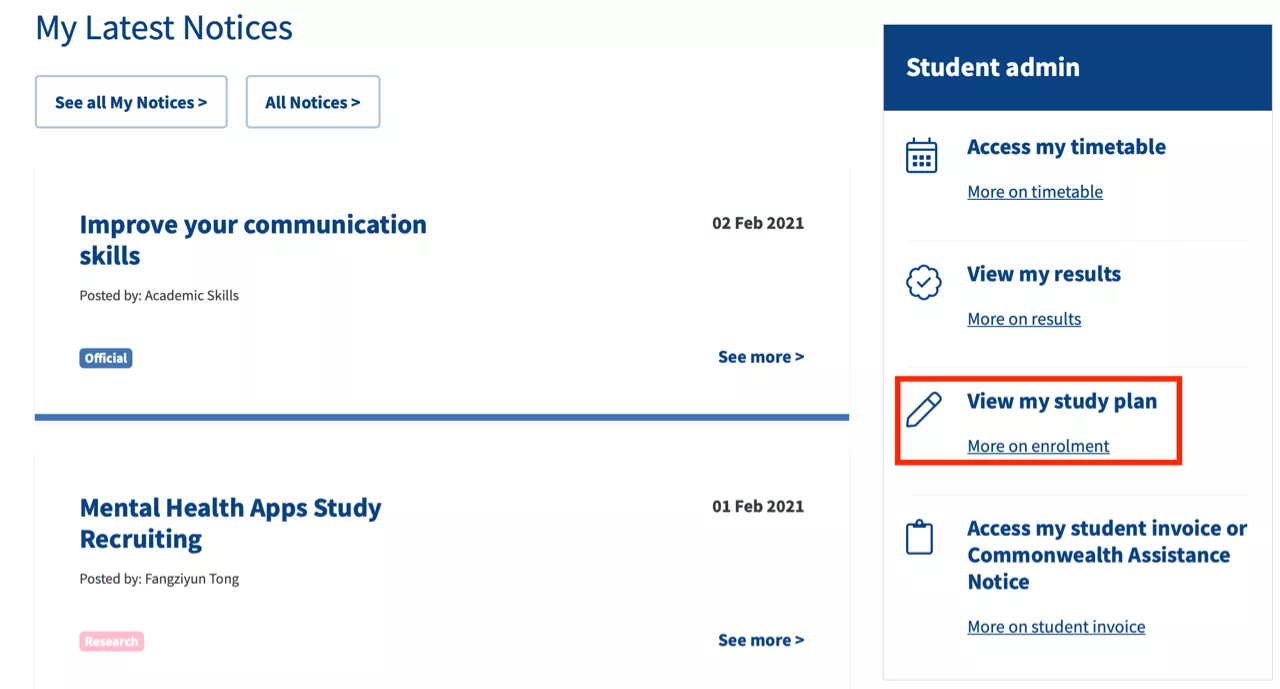This screenshot has height=689, width=1280.
Task: Click the Official tag on the first notice
Action: pos(105,357)
